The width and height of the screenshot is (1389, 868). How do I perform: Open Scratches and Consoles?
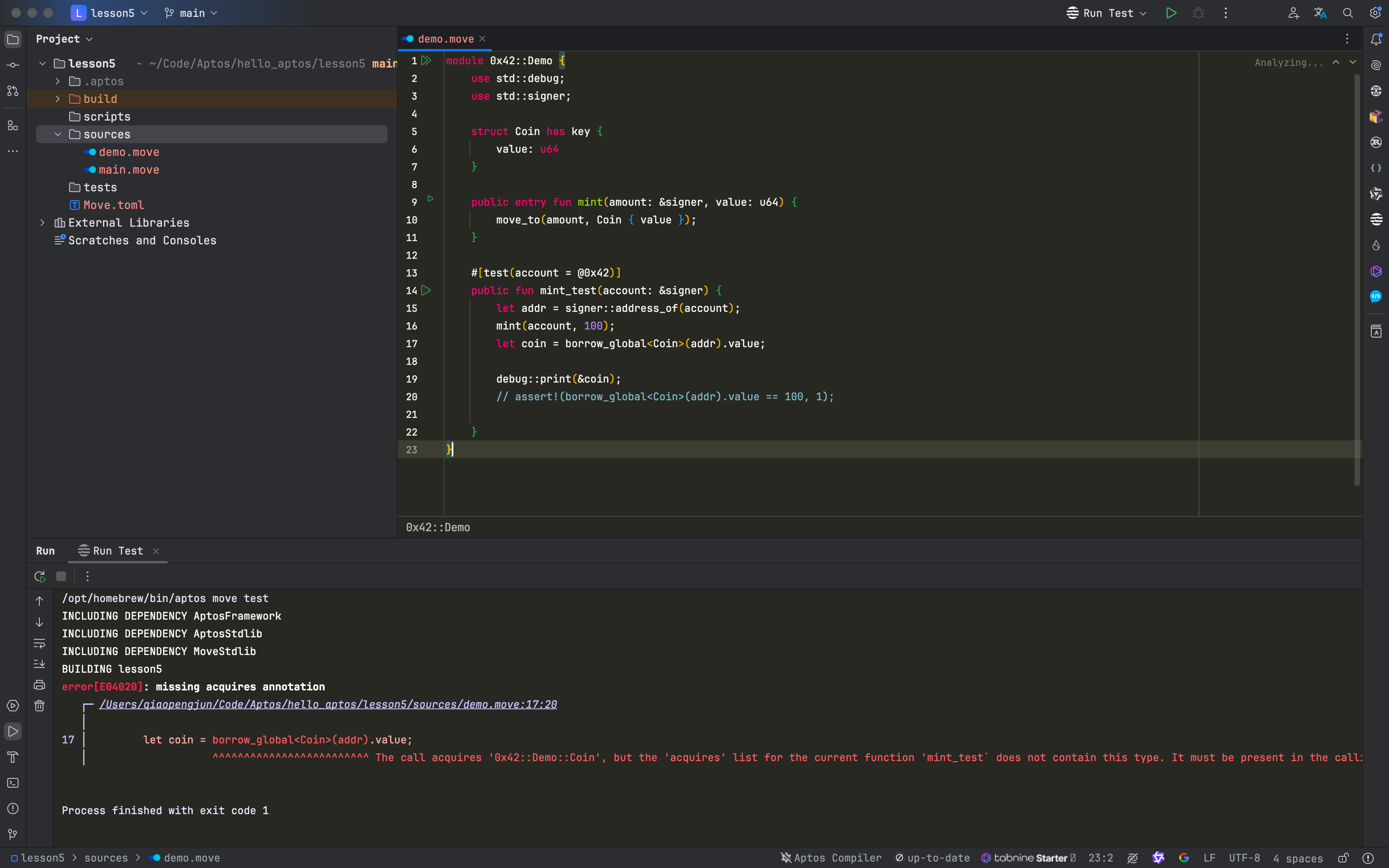(x=142, y=241)
